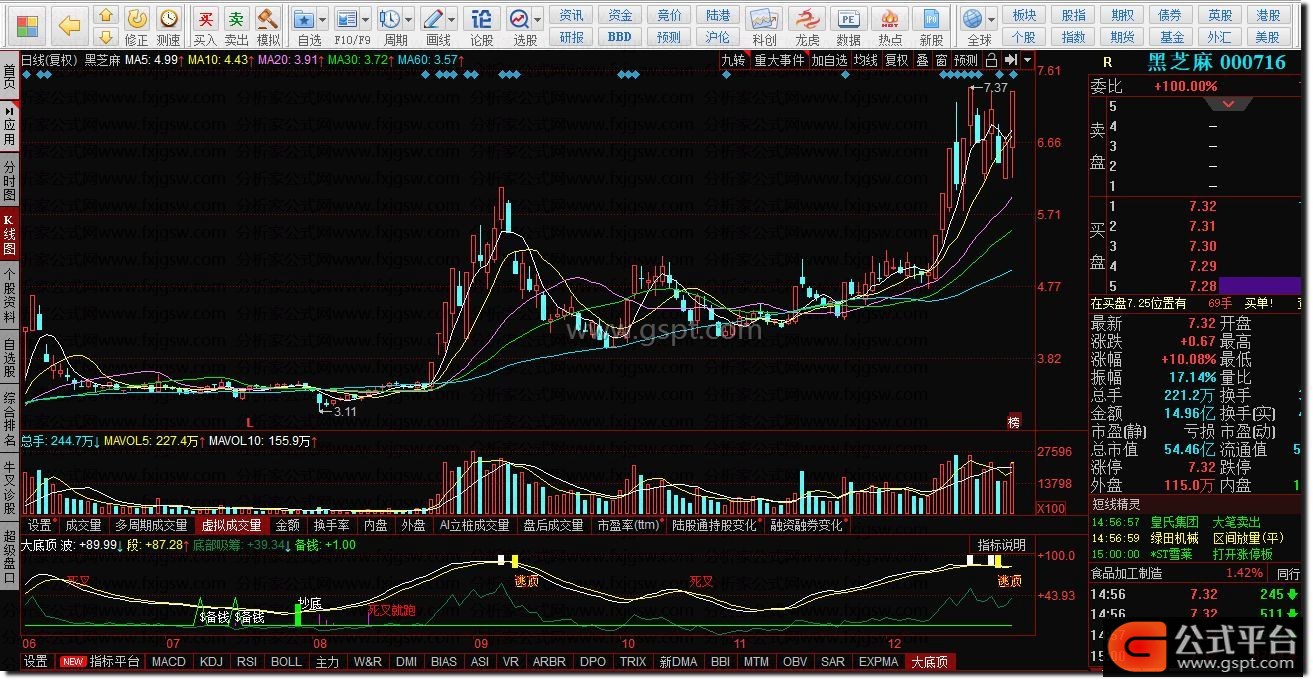Switch to the KDJ indicator tab
Screen dimensions: 1313x680
click(210, 662)
